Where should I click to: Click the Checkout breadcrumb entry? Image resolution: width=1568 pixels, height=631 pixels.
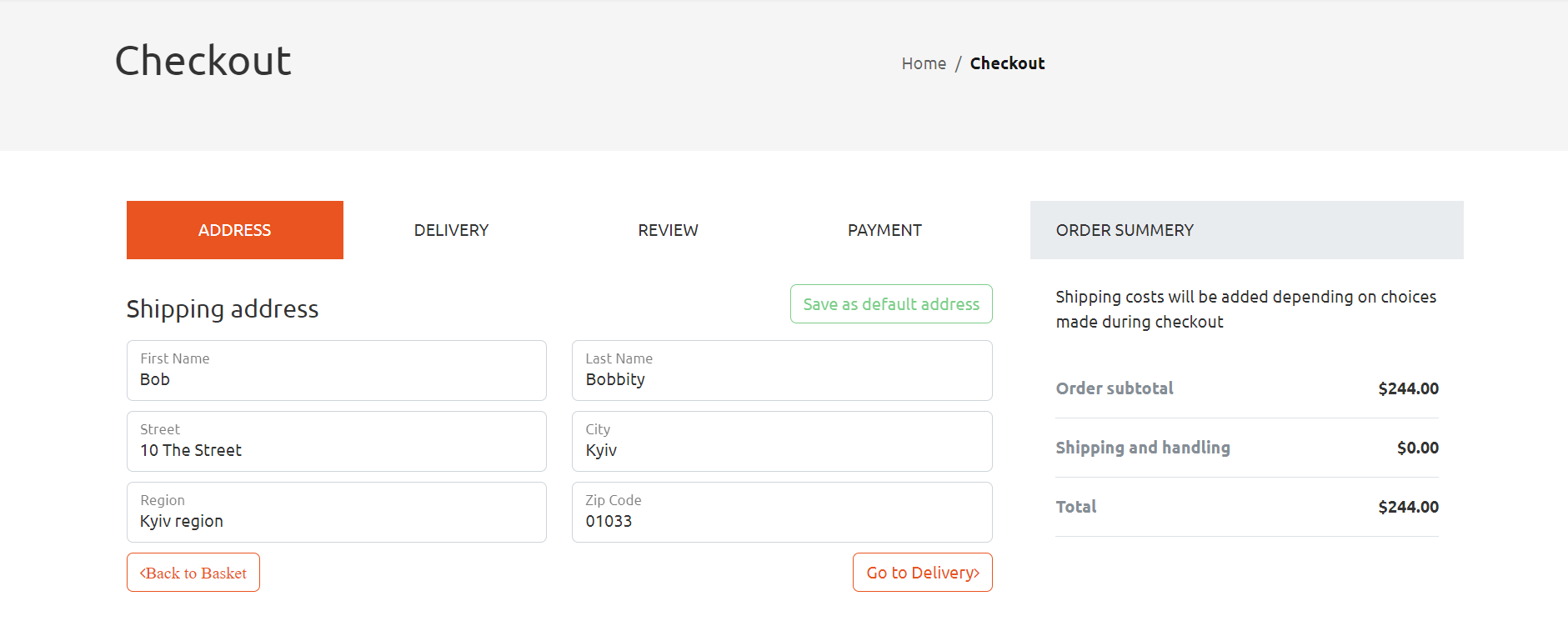[1007, 63]
